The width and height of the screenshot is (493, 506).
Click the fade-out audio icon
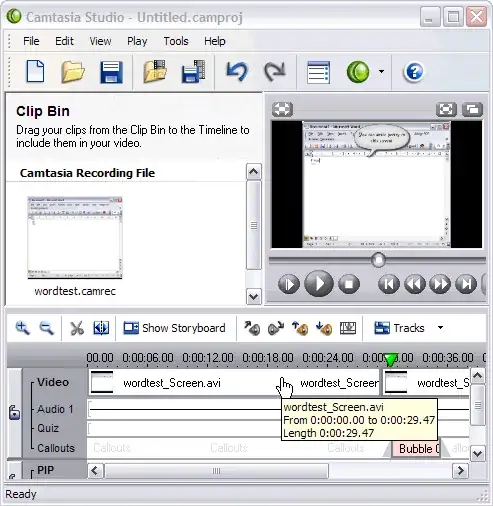click(276, 328)
